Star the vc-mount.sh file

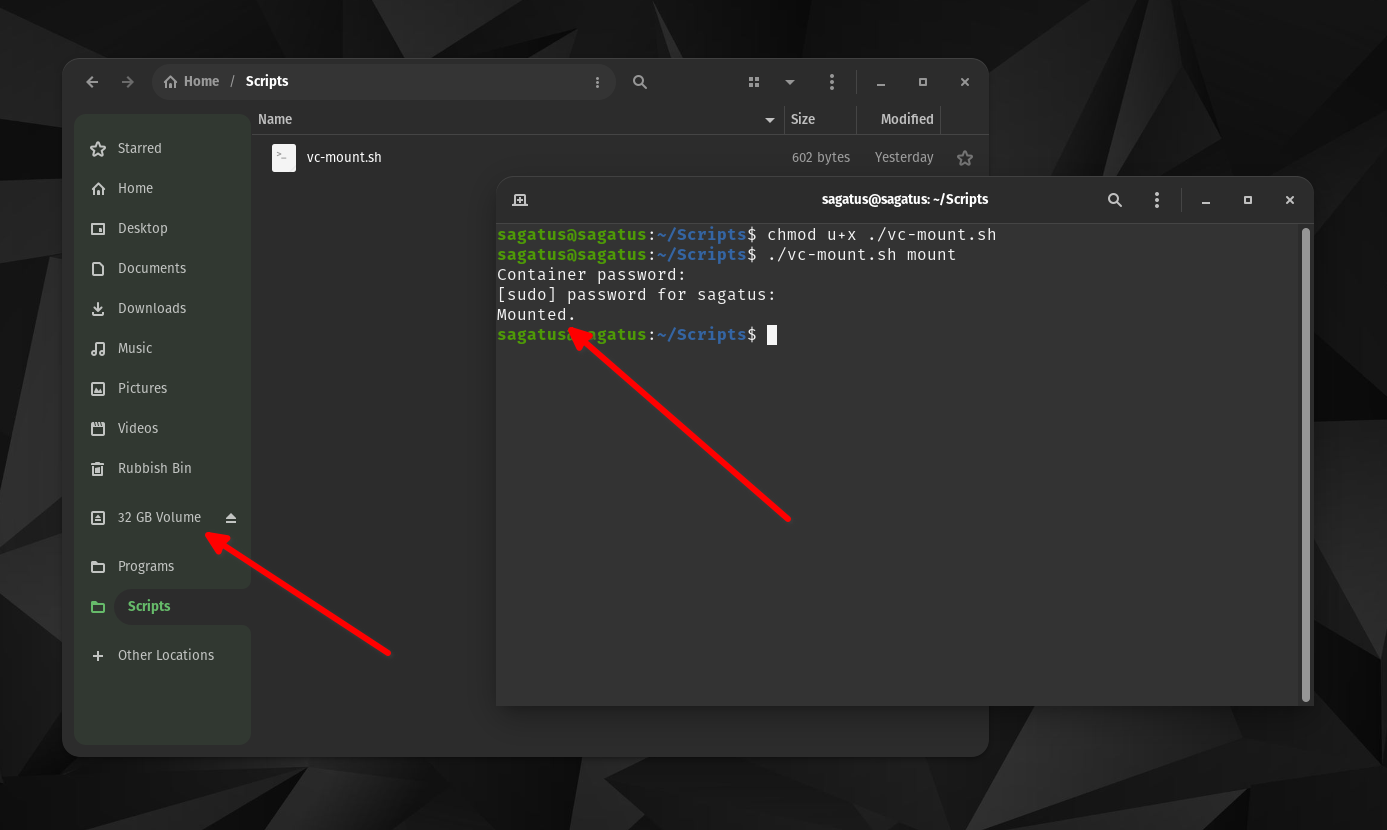pyautogui.click(x=965, y=158)
